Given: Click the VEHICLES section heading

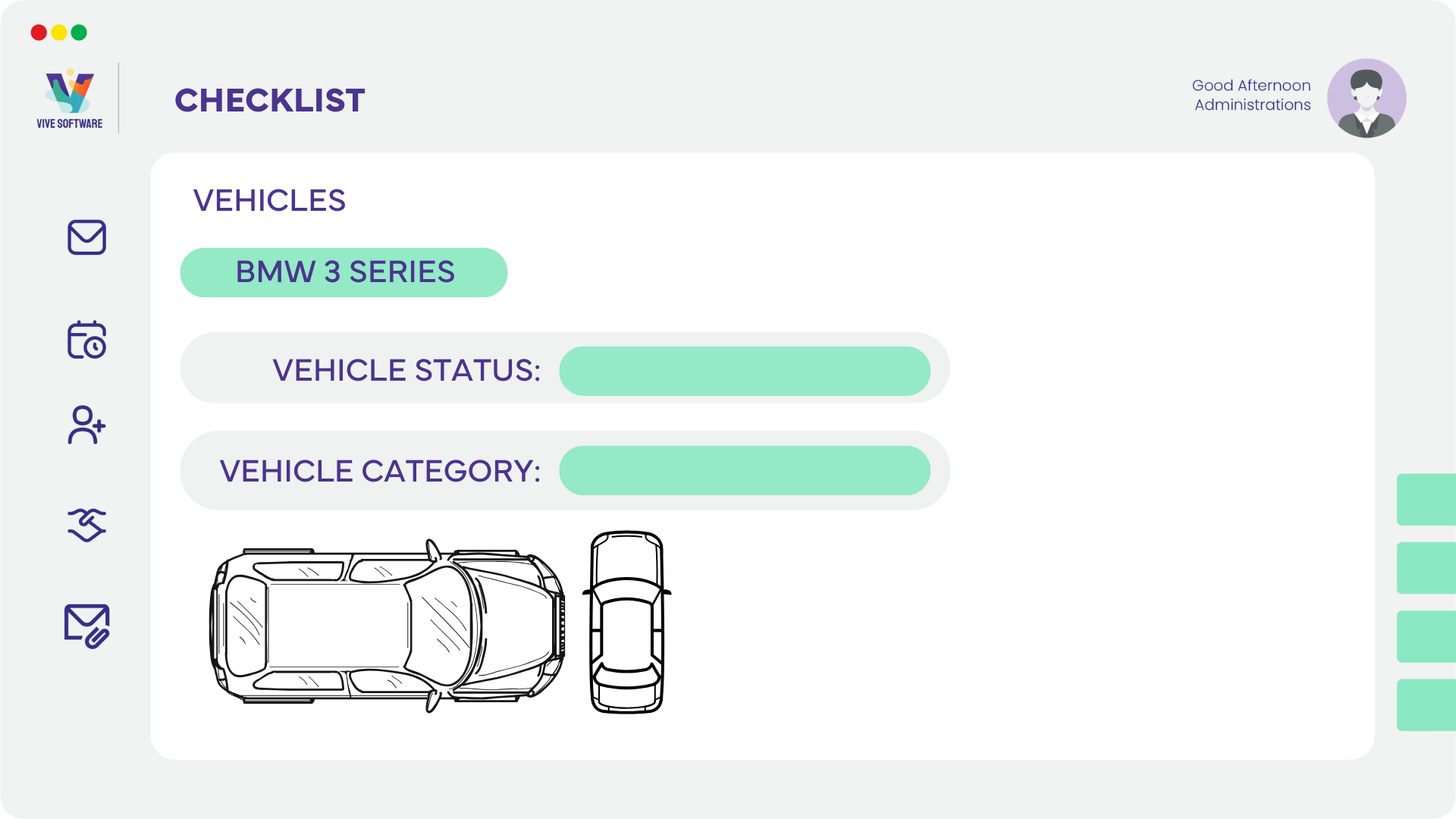Looking at the screenshot, I should click(269, 201).
